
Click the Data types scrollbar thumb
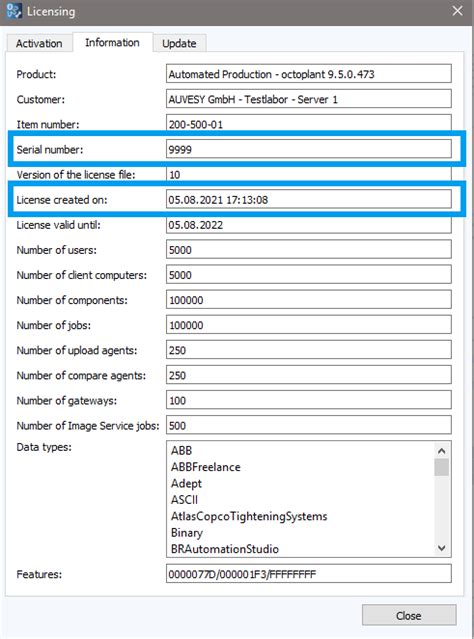(441, 467)
